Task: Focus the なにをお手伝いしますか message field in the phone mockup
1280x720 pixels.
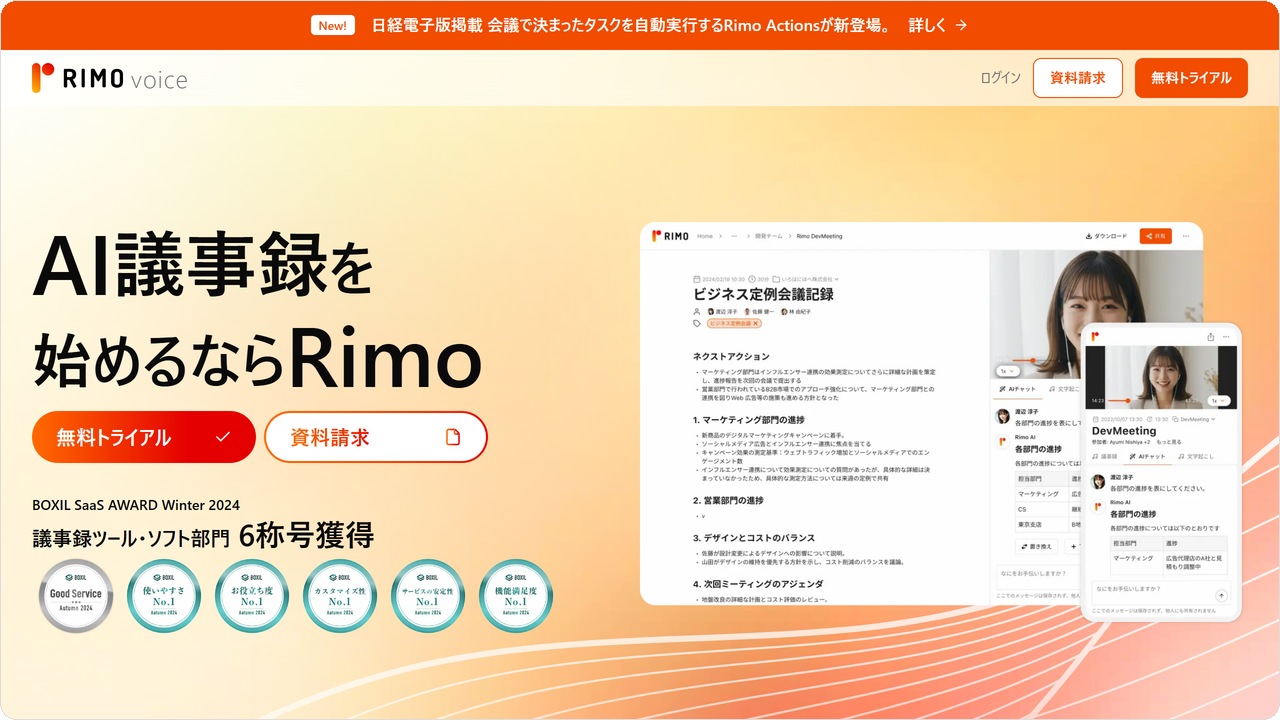Action: 1160,592
